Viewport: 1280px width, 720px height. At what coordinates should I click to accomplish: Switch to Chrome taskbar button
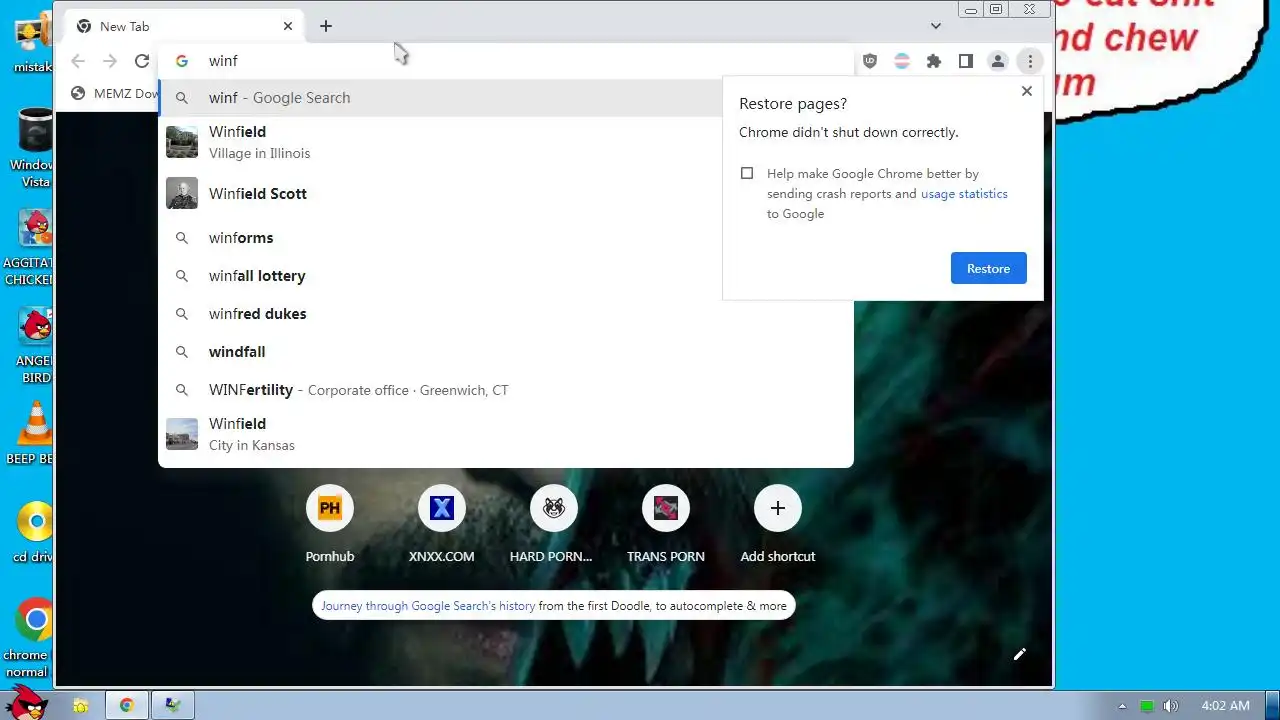pyautogui.click(x=127, y=706)
